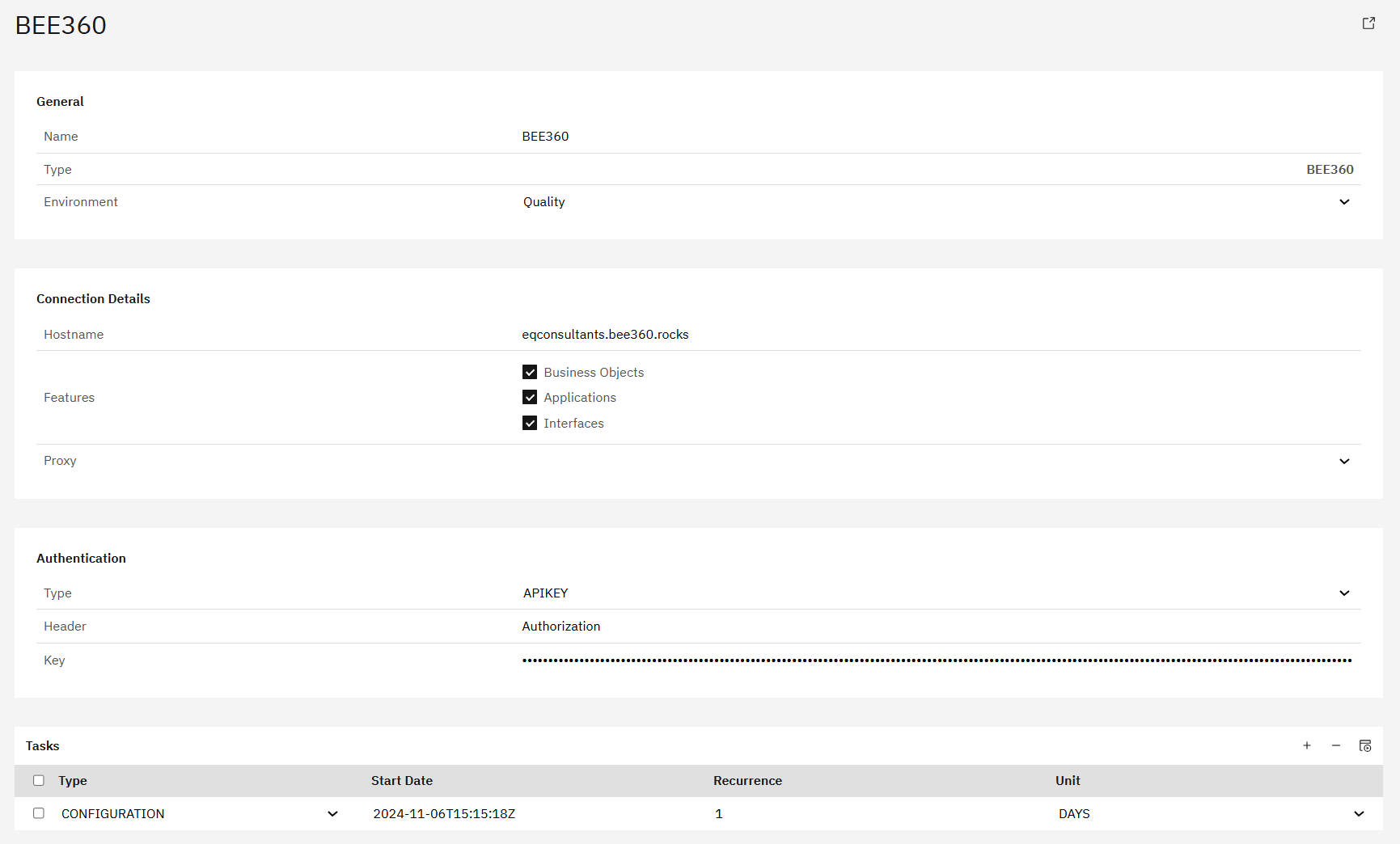Open the task schedule settings icon
This screenshot has height=844, width=1400.
tap(1365, 745)
